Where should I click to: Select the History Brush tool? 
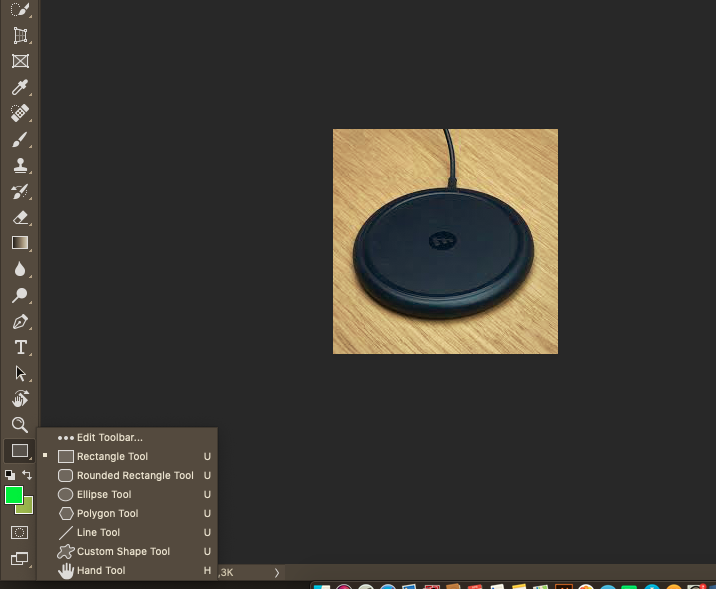tap(20, 191)
